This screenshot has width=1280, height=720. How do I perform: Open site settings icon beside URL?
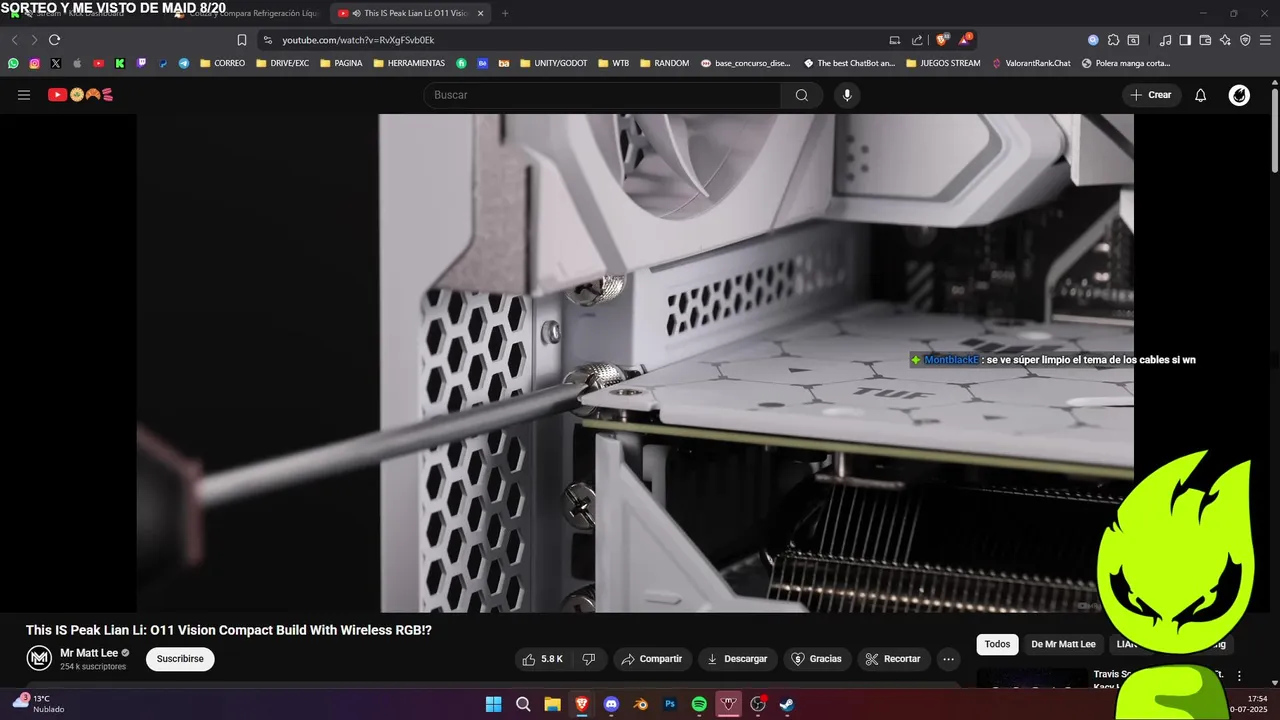267,40
